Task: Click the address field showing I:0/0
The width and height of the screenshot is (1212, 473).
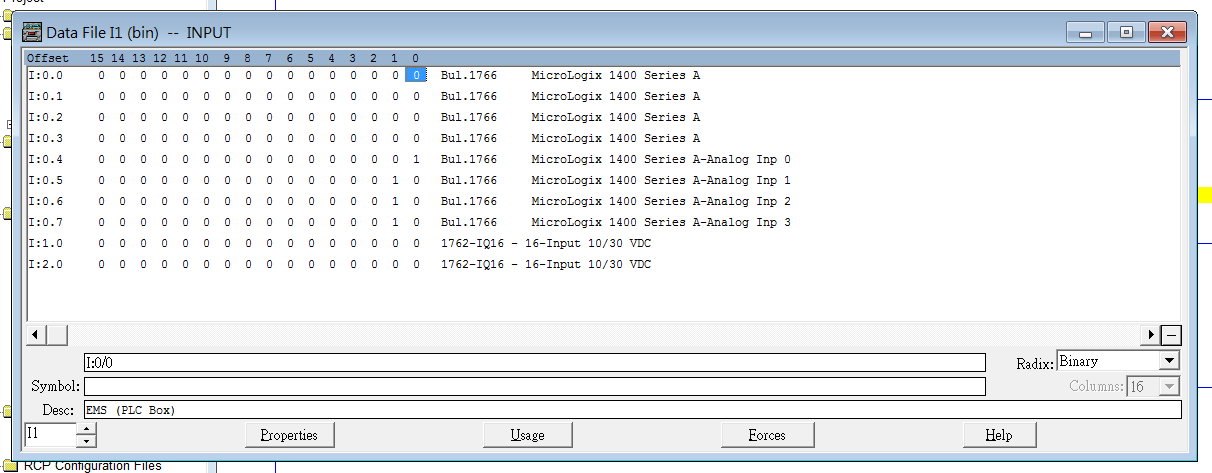Action: point(534,362)
